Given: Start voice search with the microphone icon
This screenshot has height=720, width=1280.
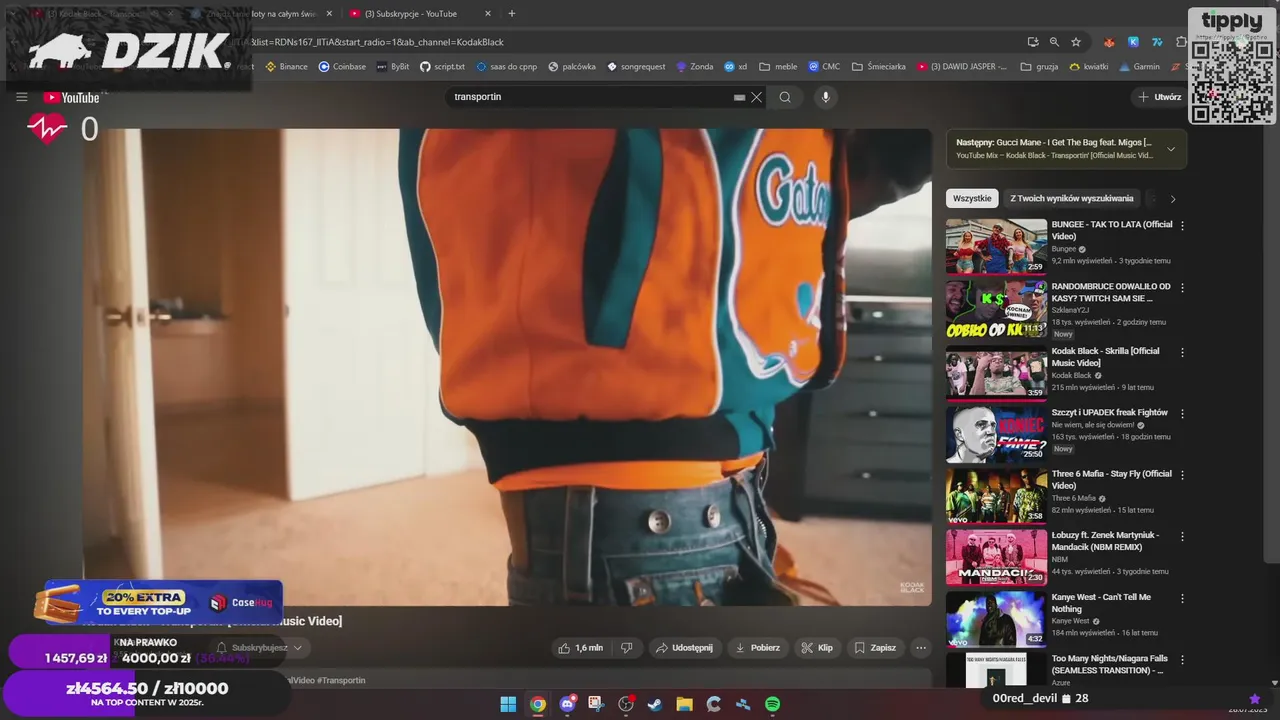Looking at the screenshot, I should (x=825, y=97).
